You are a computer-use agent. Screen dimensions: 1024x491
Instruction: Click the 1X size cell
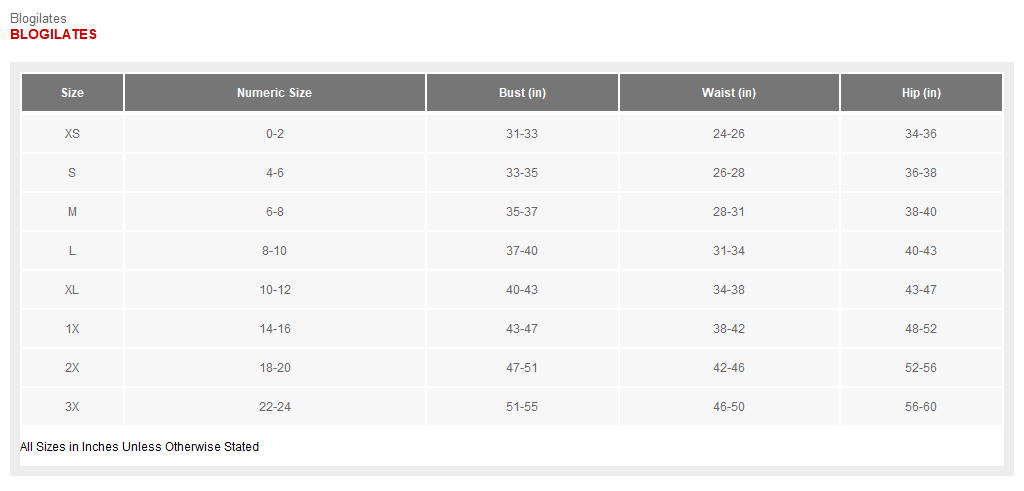[72, 329]
